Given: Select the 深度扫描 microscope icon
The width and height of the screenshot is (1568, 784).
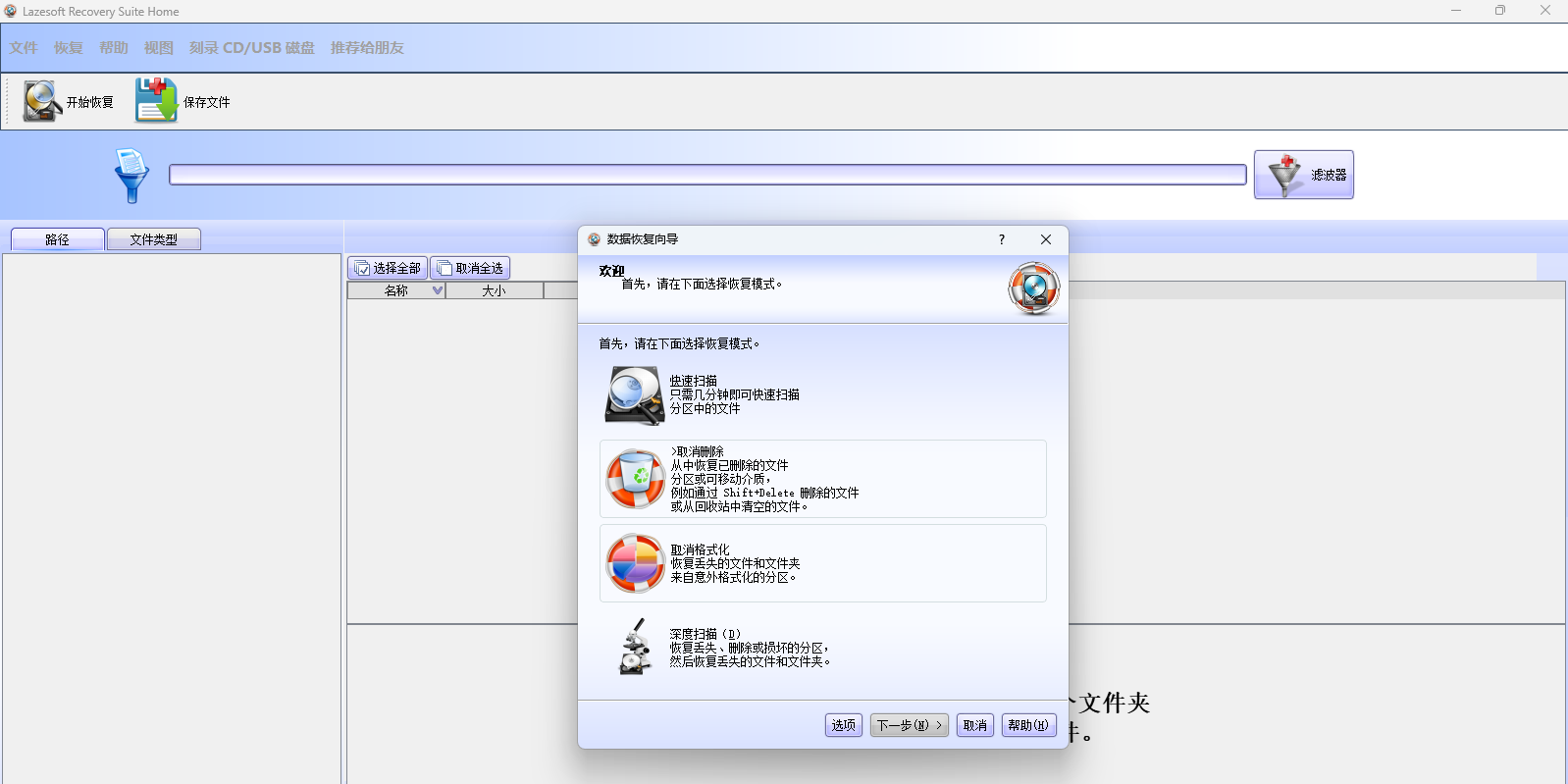Looking at the screenshot, I should (636, 647).
